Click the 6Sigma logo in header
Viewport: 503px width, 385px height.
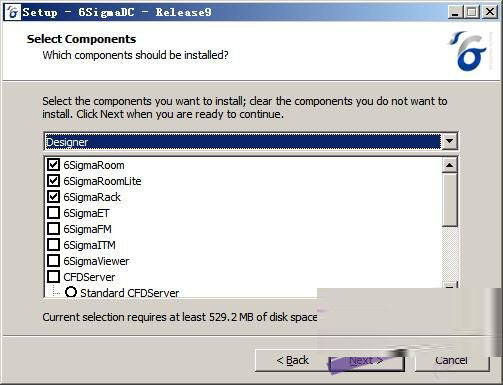coord(467,51)
